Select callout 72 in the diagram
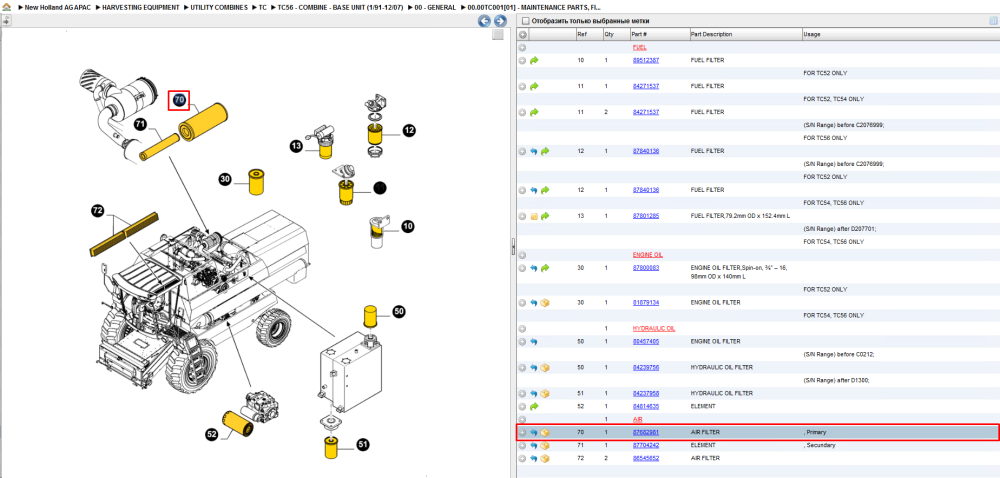1000x478 pixels. [98, 210]
